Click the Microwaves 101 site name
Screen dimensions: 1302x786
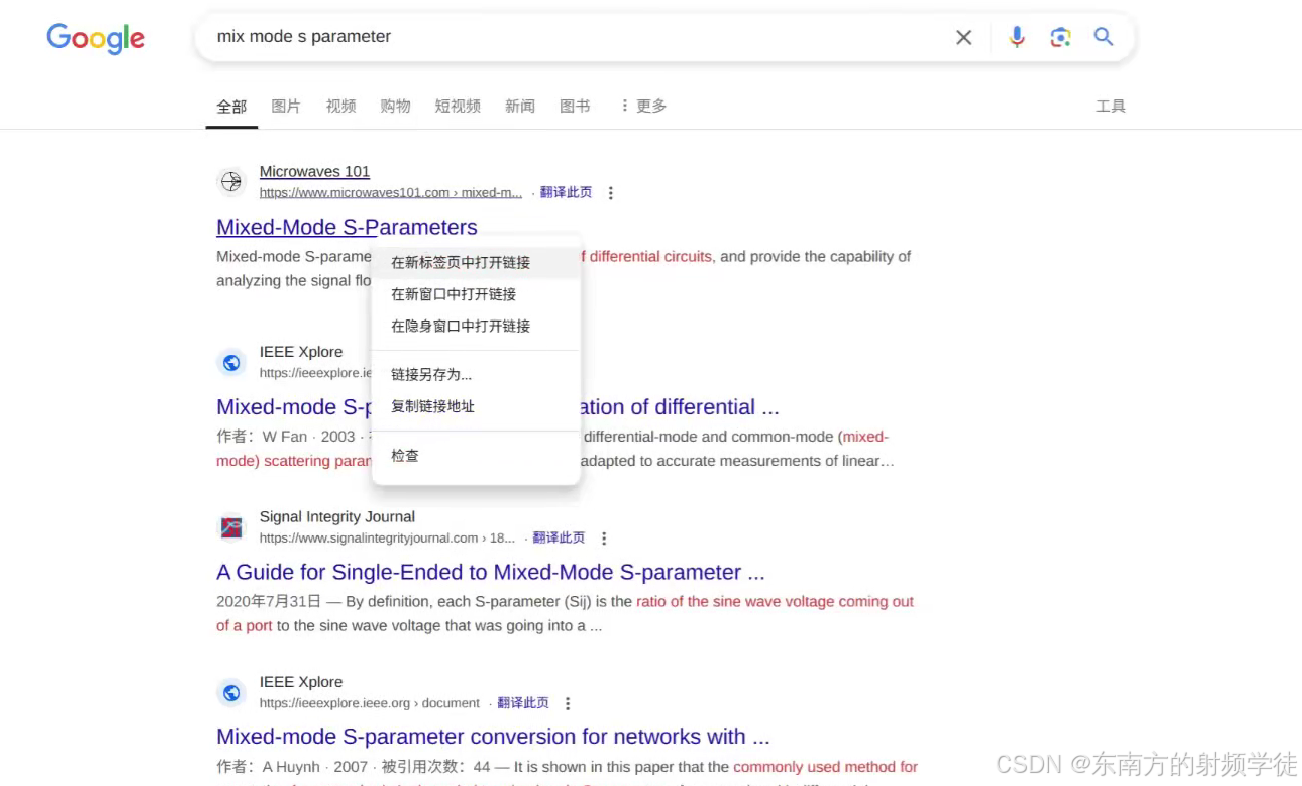coord(315,172)
